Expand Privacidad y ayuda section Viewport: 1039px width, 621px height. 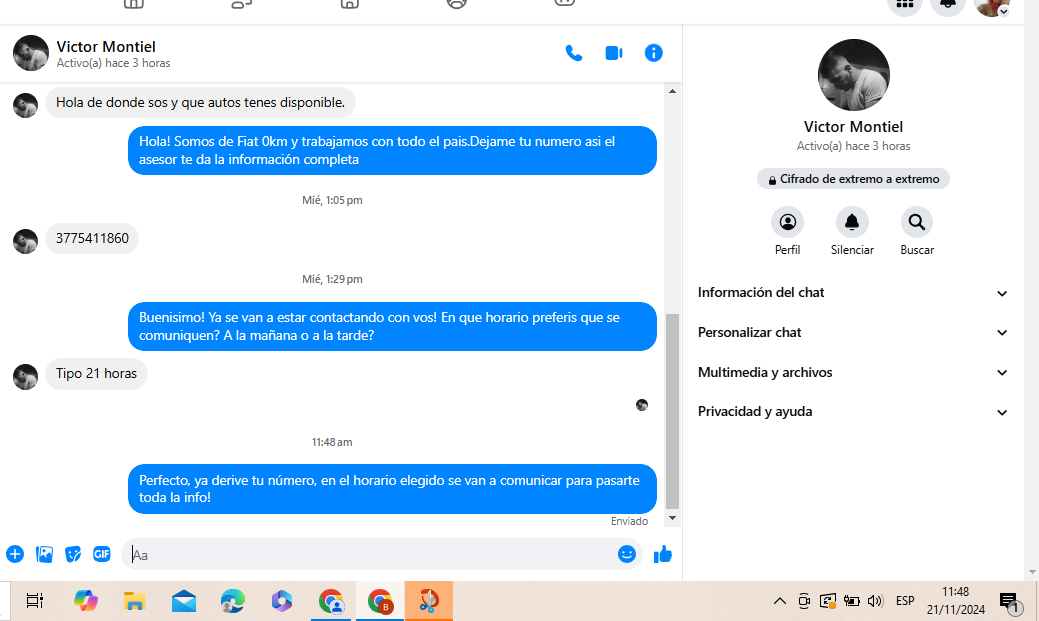(x=853, y=412)
